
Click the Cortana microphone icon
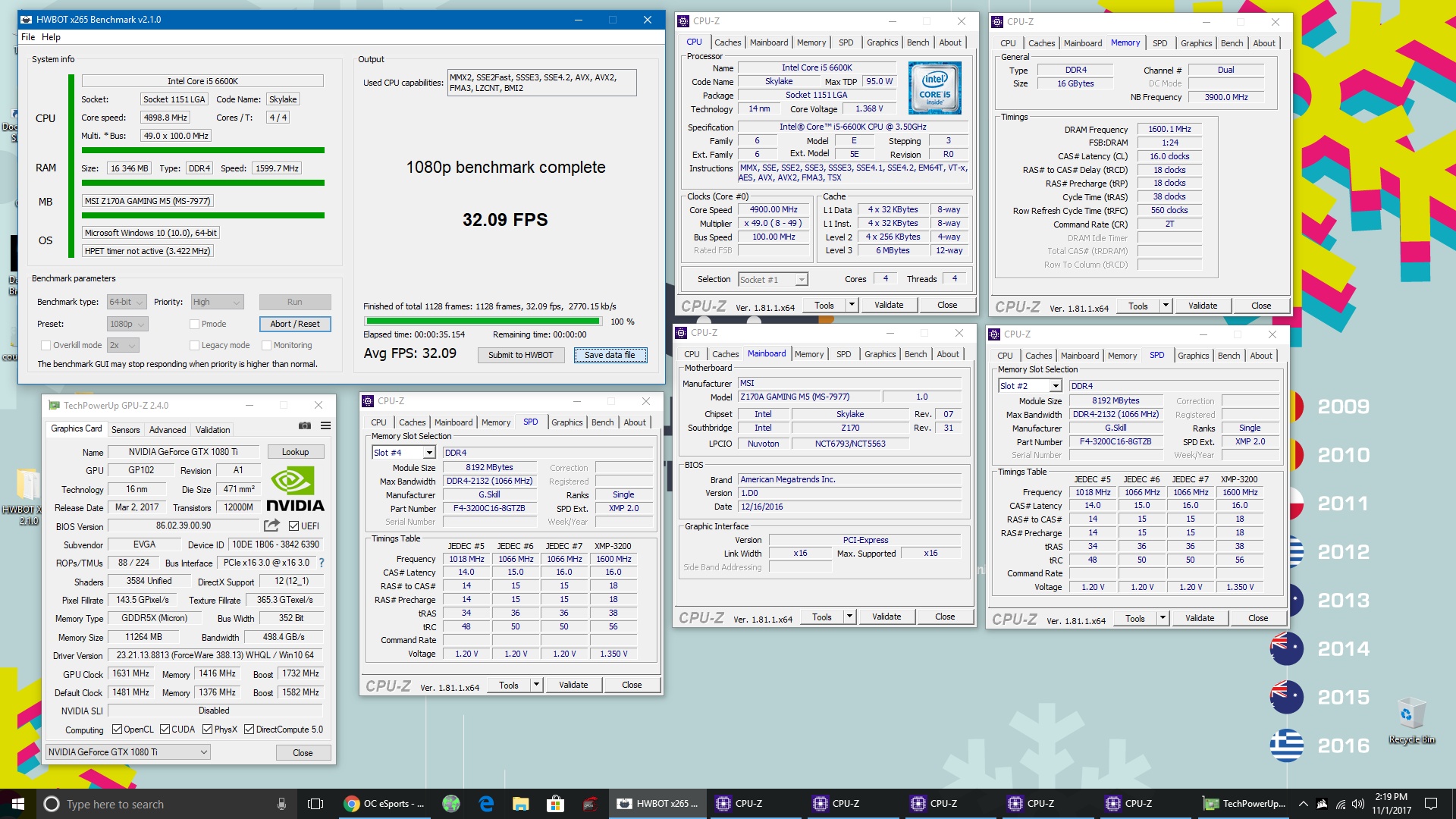[281, 804]
